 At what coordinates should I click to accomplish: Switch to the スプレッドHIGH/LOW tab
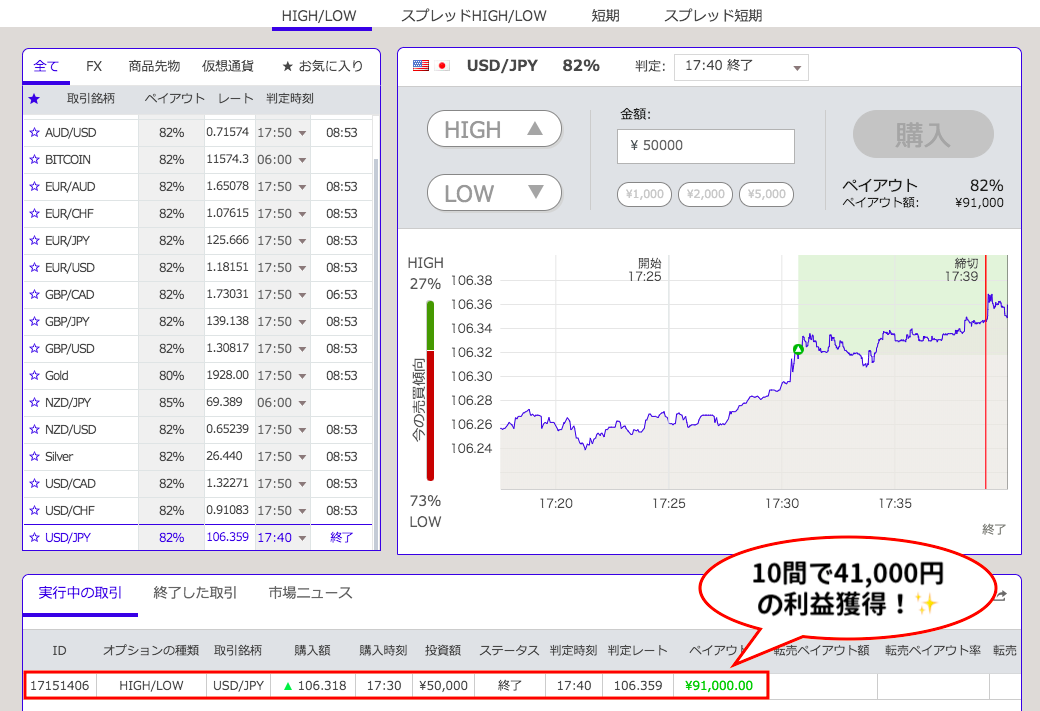tap(474, 15)
